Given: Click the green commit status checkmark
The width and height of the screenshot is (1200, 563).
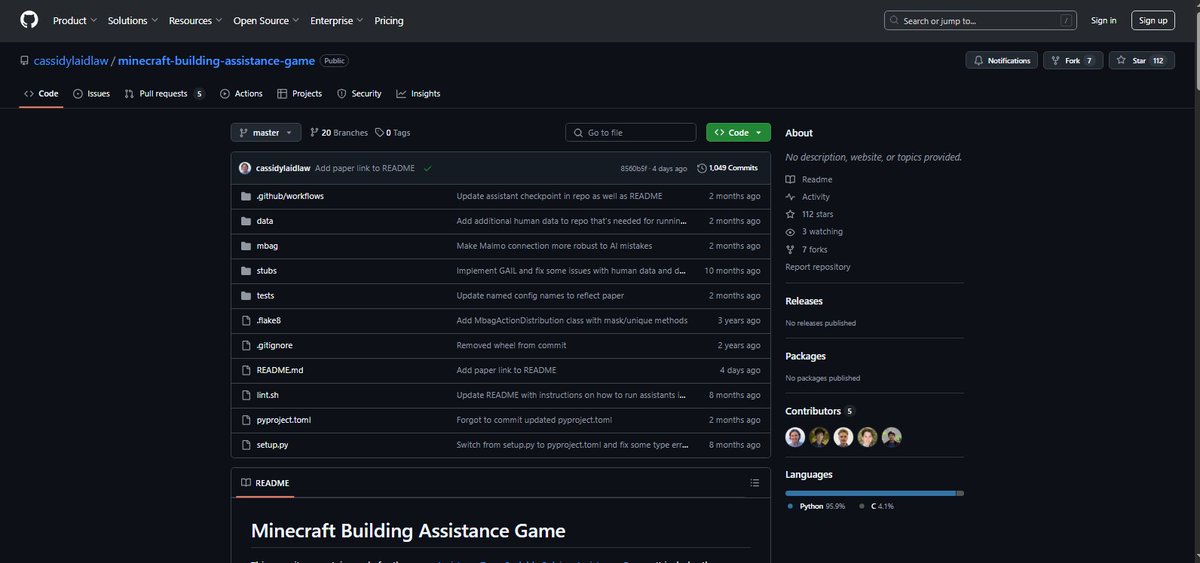Looking at the screenshot, I should (x=428, y=168).
